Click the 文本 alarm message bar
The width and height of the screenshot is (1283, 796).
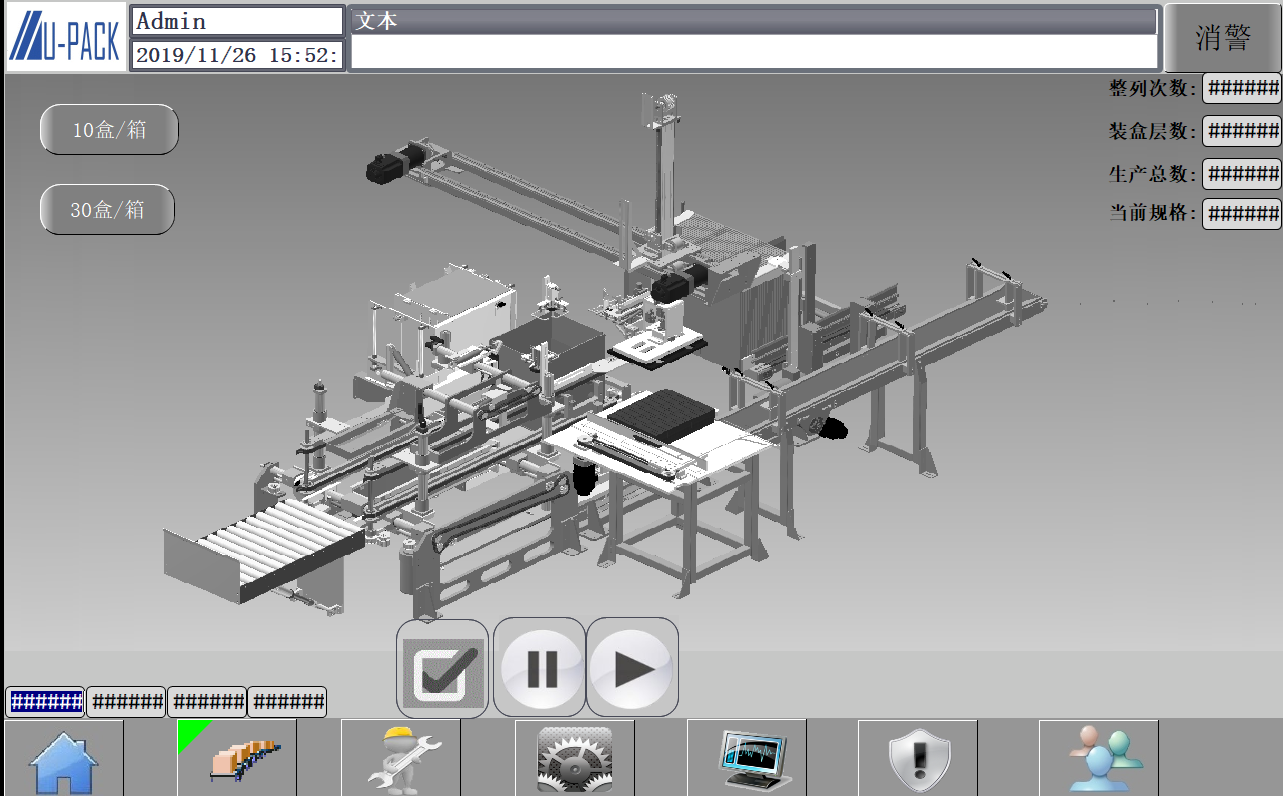[754, 22]
